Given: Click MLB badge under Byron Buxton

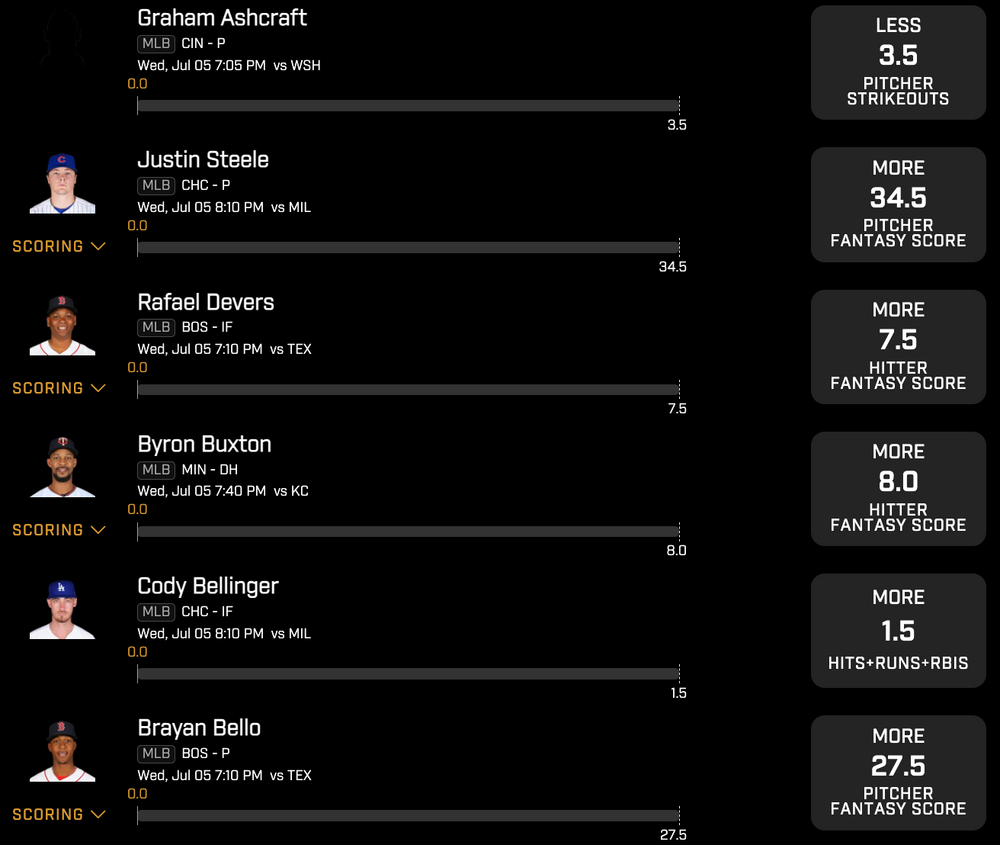Looking at the screenshot, I should coord(156,470).
